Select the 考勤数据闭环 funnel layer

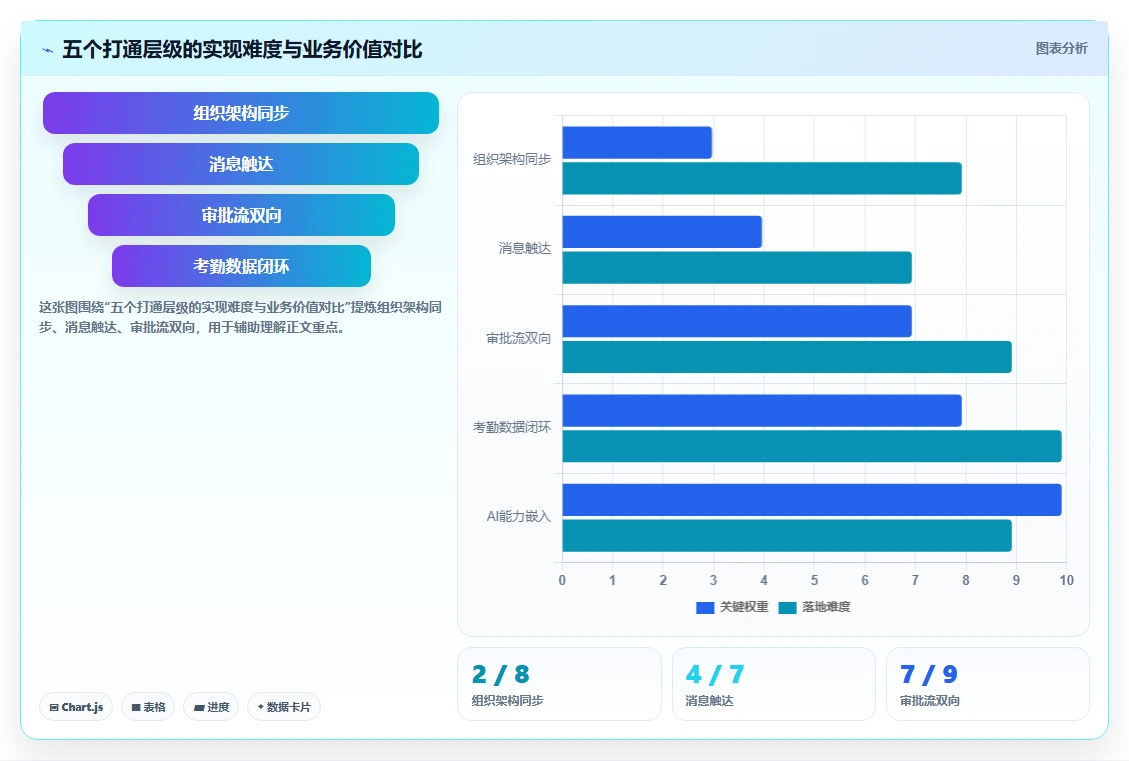241,266
